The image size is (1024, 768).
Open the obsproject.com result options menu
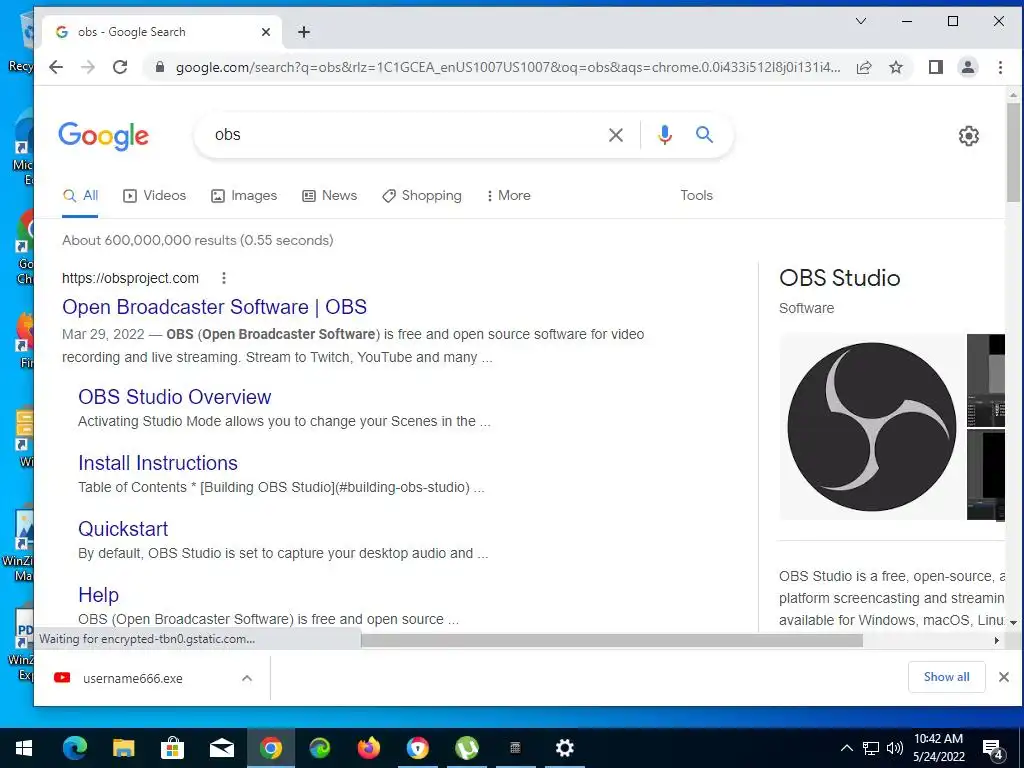223,278
